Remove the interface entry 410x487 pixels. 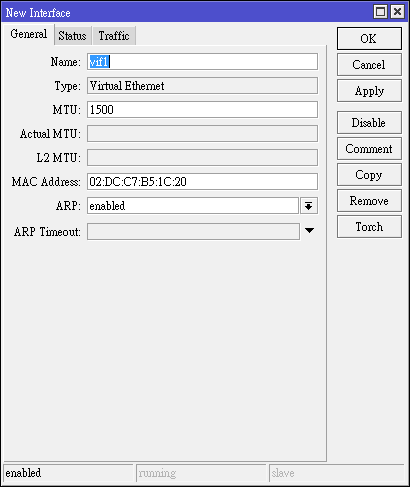click(x=369, y=201)
